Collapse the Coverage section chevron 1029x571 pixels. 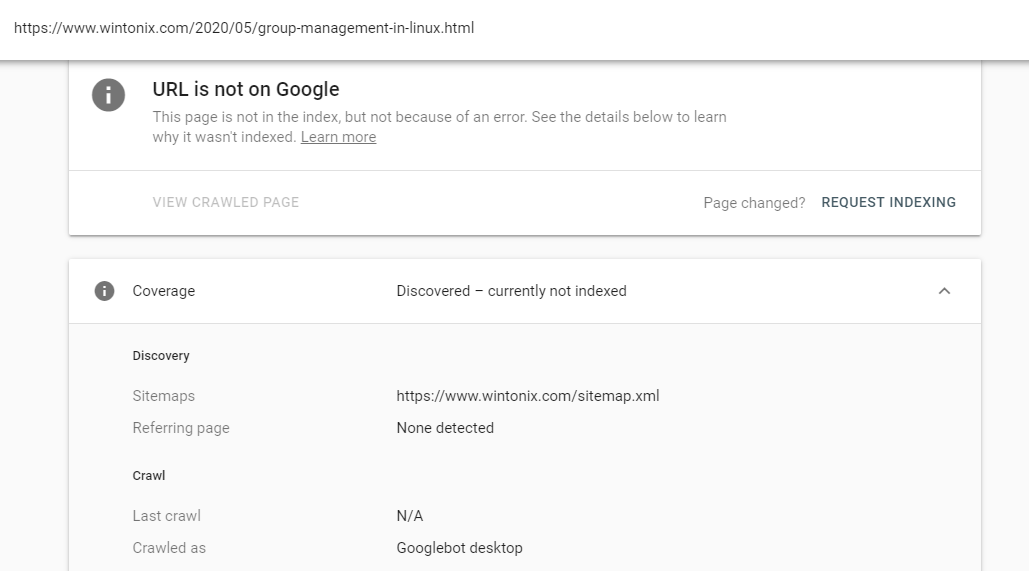coord(944,291)
